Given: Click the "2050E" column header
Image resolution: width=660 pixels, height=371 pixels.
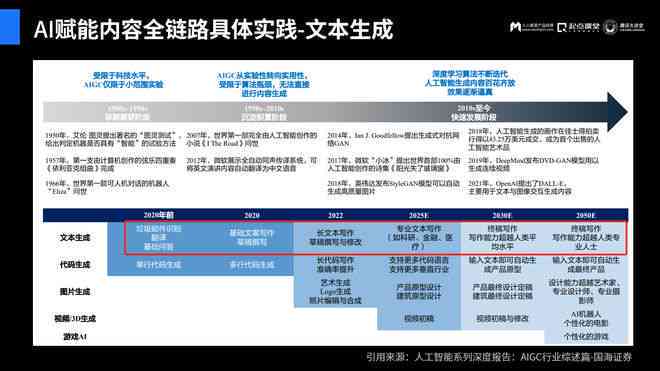Looking at the screenshot, I should coord(585,215).
